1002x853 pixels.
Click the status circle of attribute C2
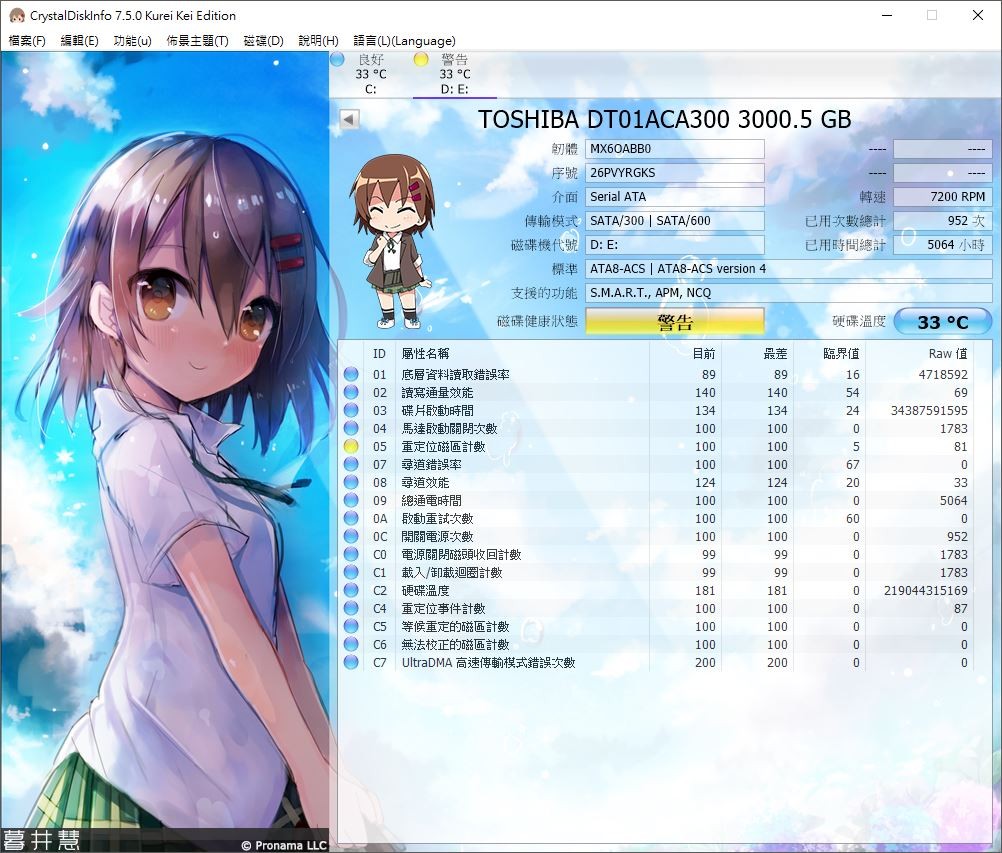(351, 590)
